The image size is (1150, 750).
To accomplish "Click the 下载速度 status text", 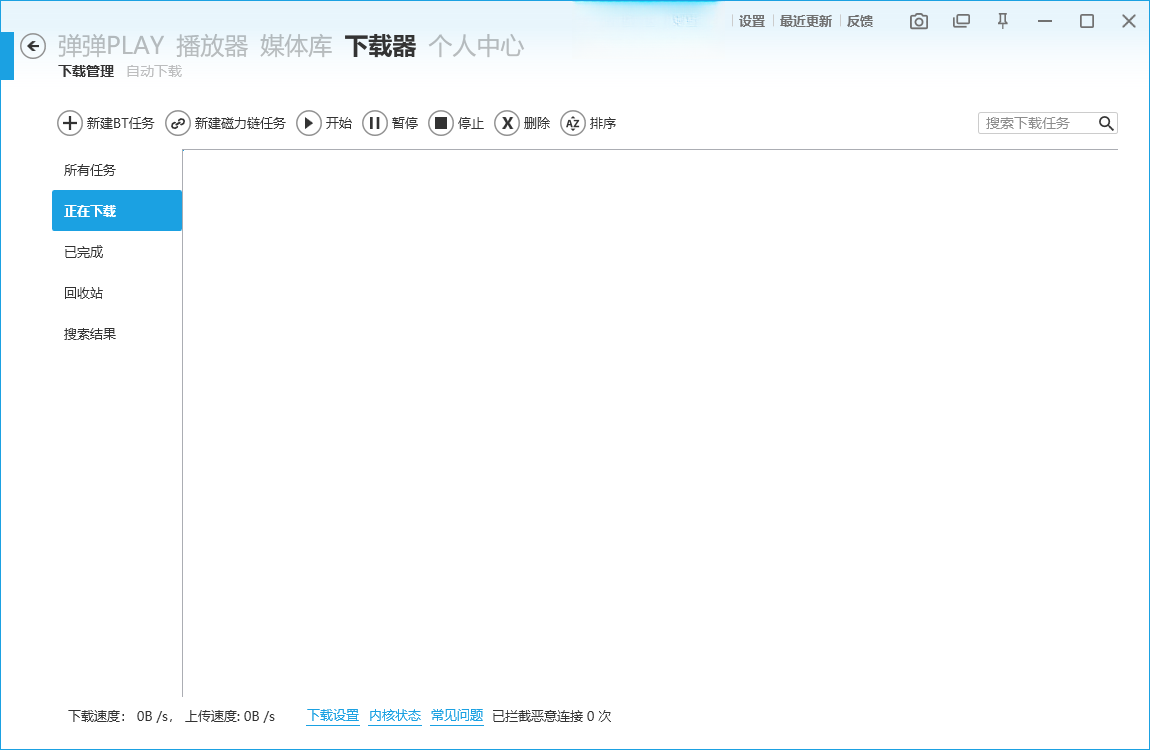I will point(120,716).
